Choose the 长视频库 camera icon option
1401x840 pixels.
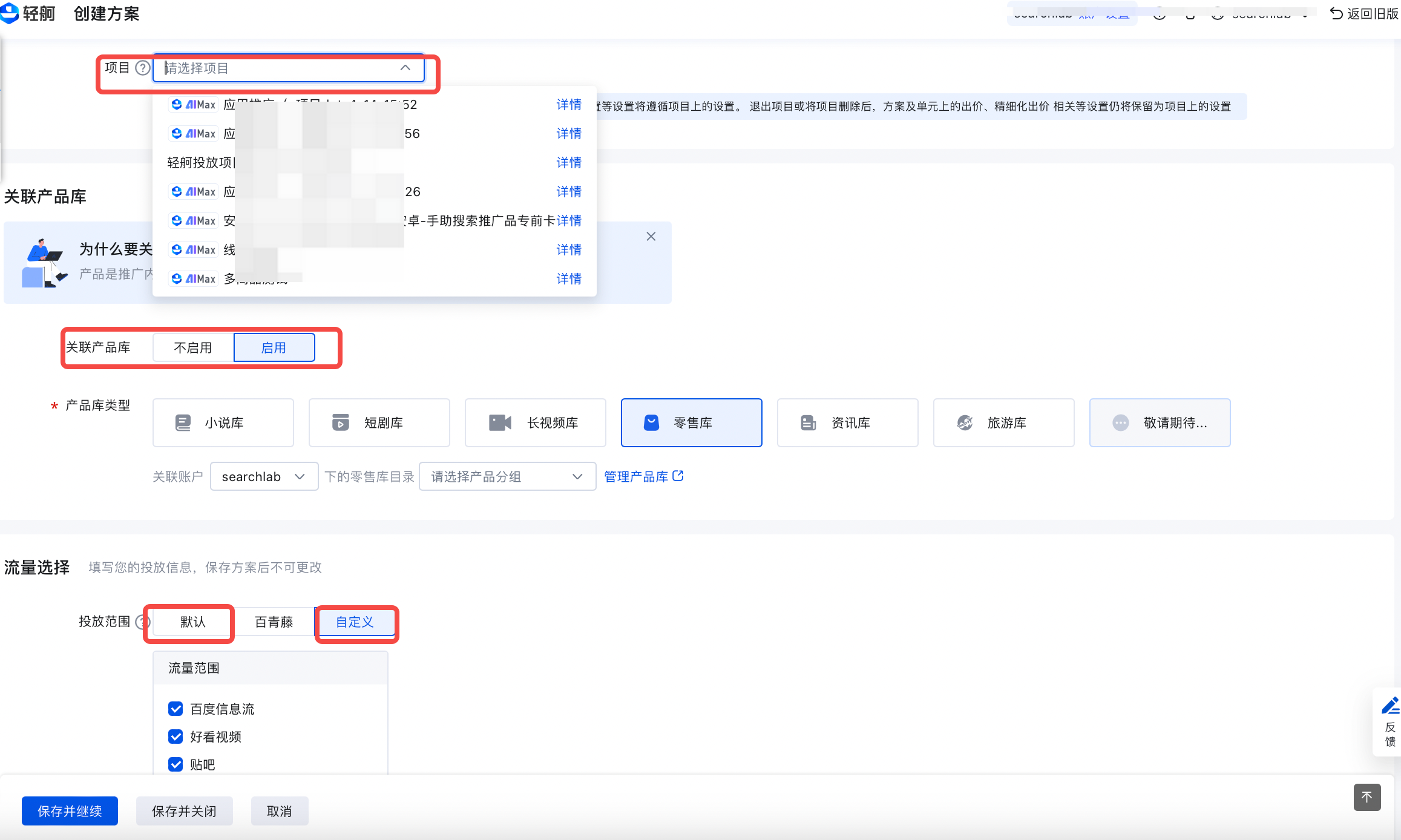(535, 422)
